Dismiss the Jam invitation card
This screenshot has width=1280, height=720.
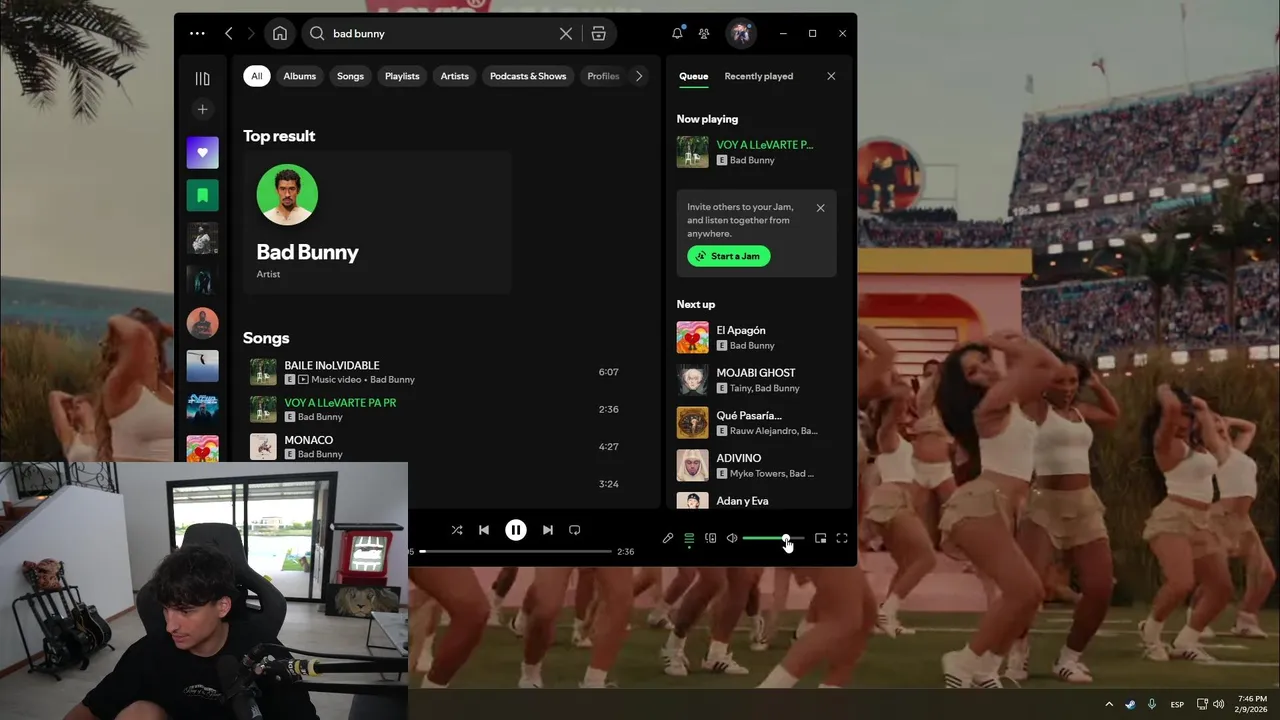tap(820, 208)
